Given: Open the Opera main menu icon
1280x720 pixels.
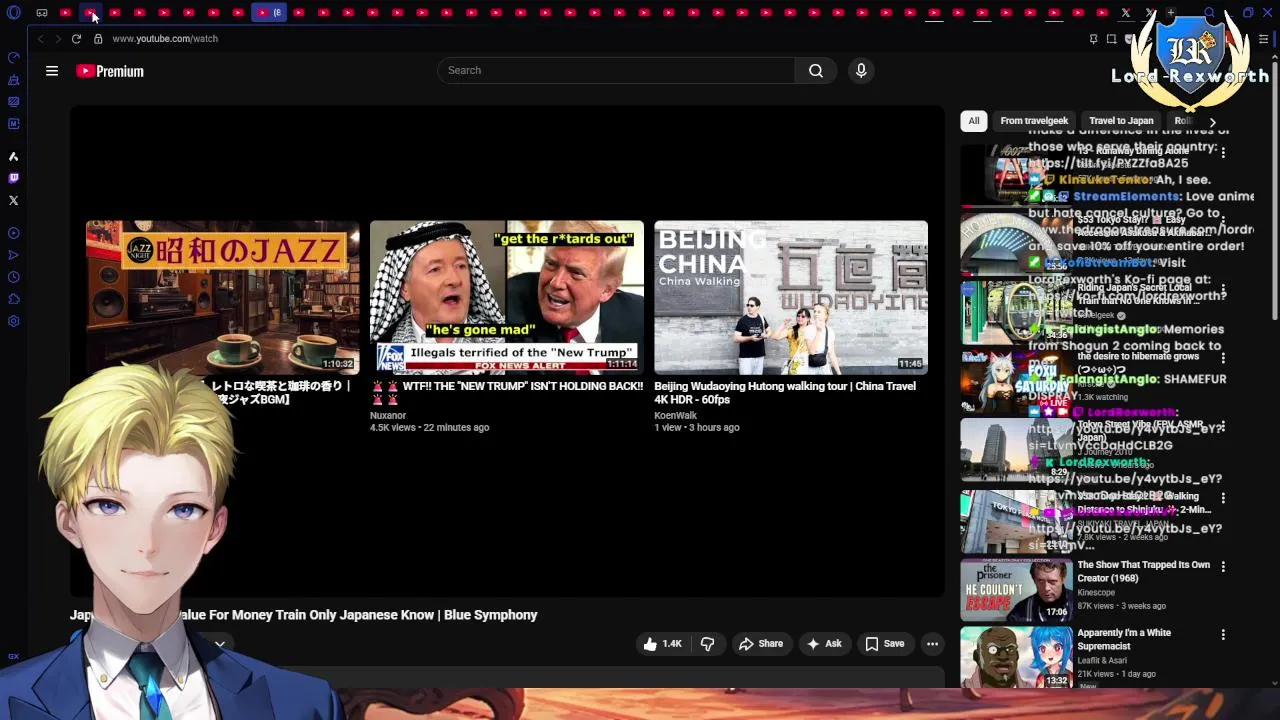Looking at the screenshot, I should click(14, 13).
